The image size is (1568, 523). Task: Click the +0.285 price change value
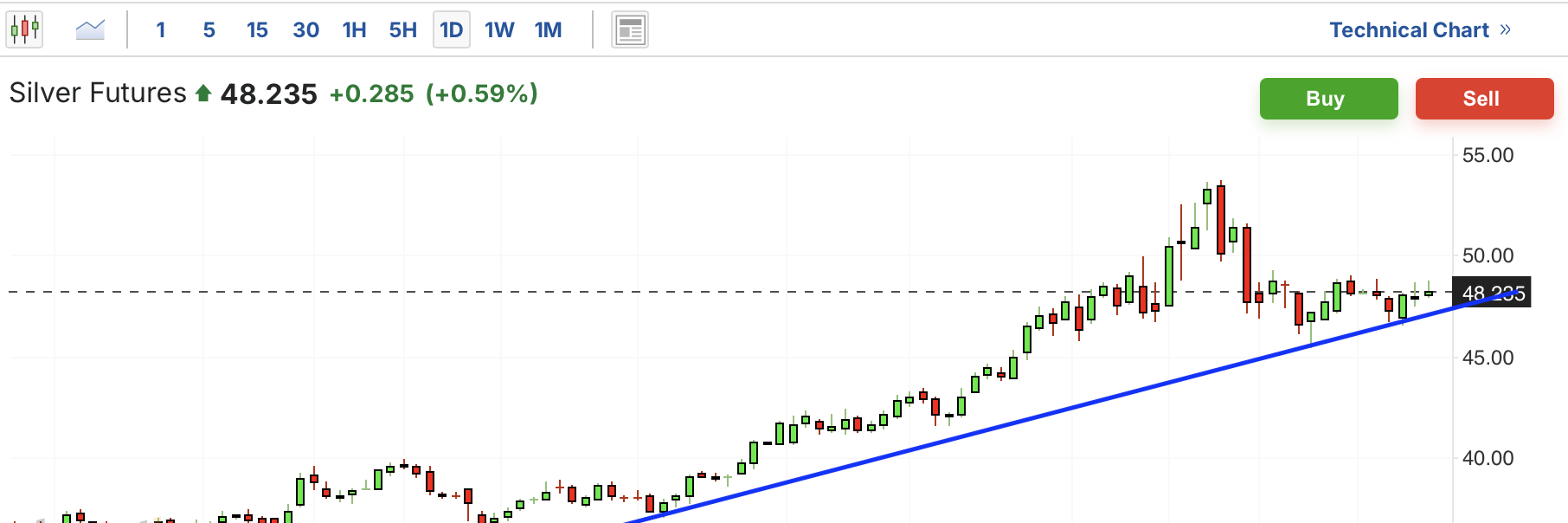pyautogui.click(x=372, y=94)
